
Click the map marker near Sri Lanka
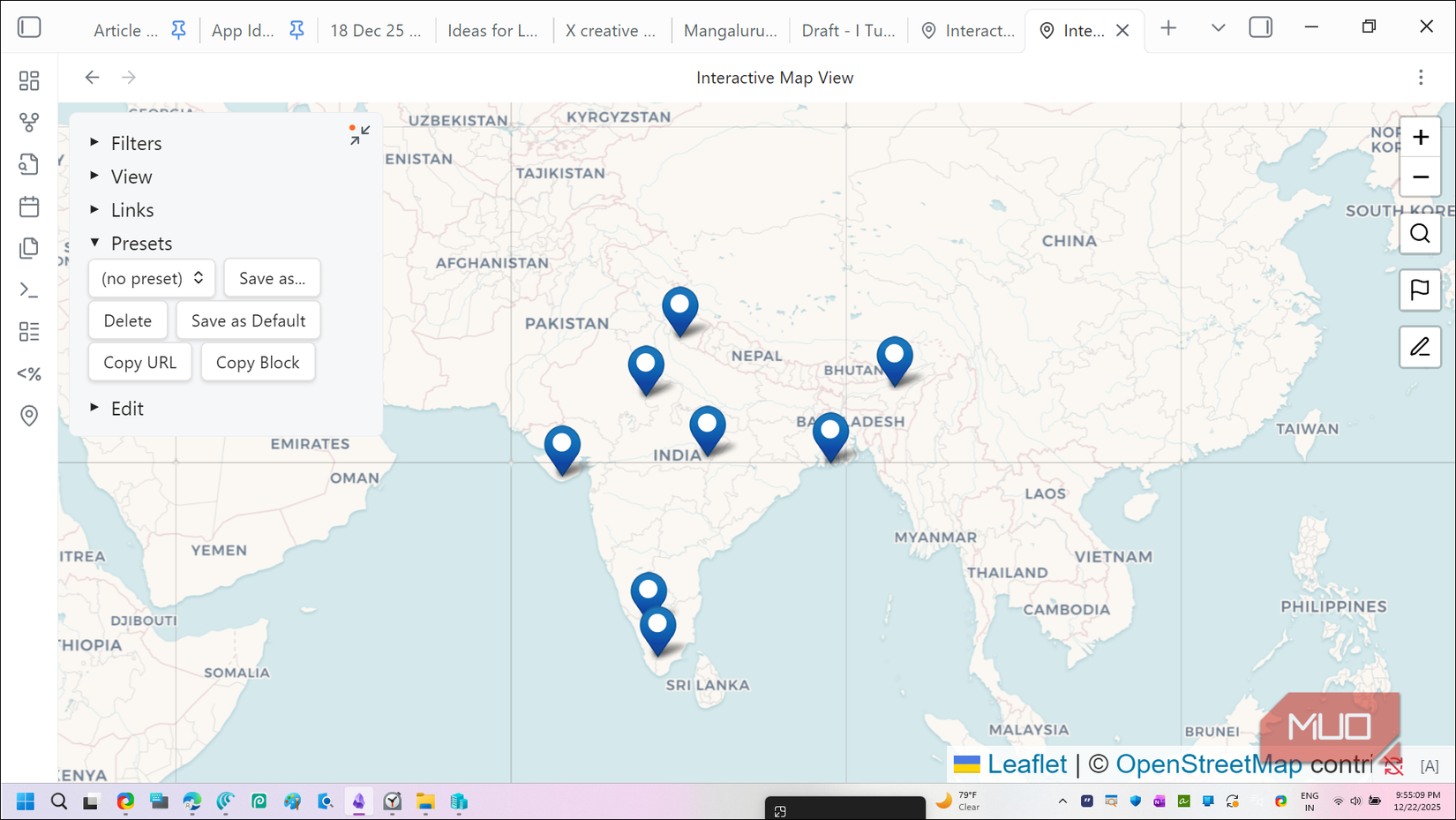(x=658, y=625)
